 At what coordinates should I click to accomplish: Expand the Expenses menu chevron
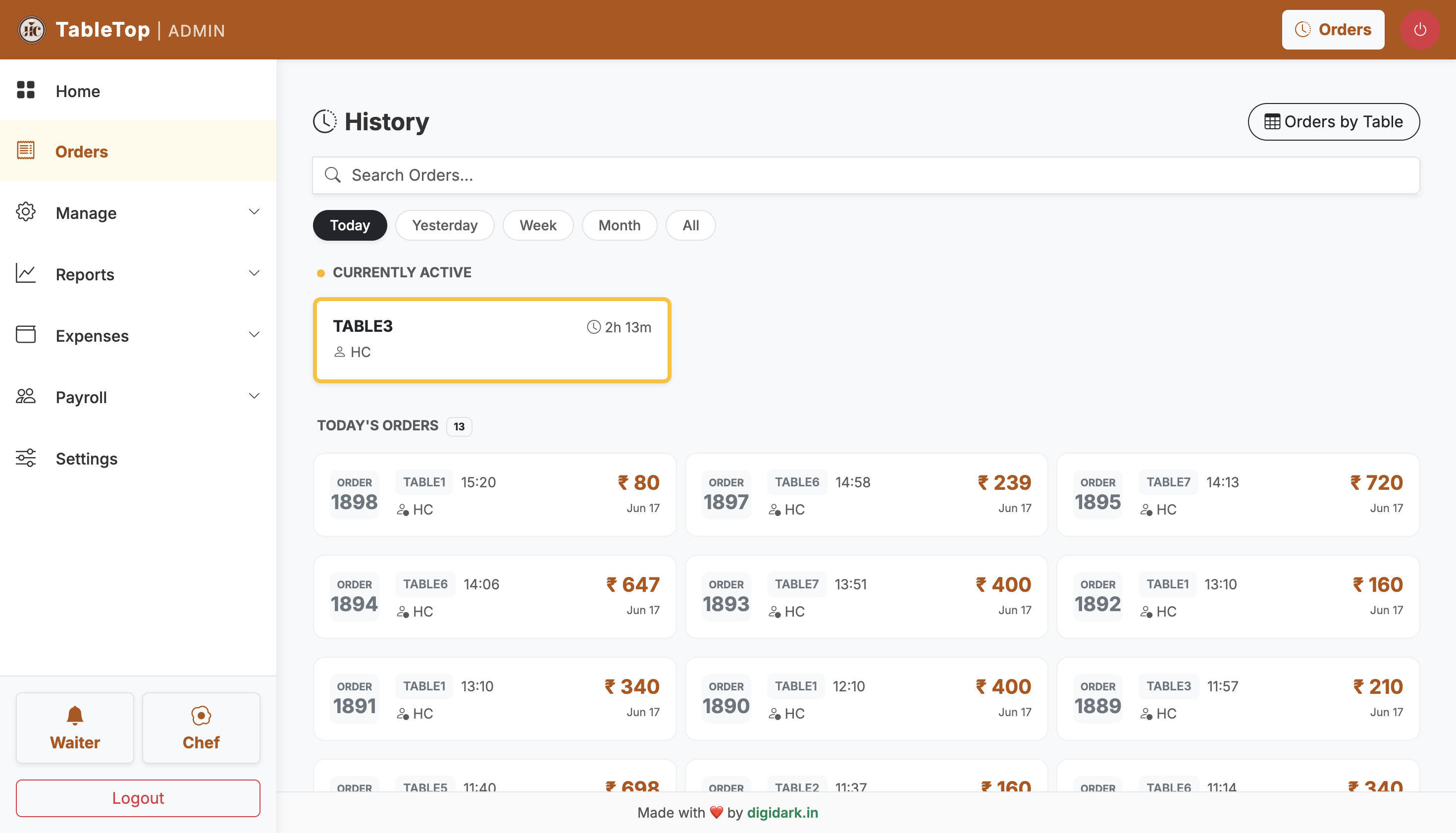point(254,334)
